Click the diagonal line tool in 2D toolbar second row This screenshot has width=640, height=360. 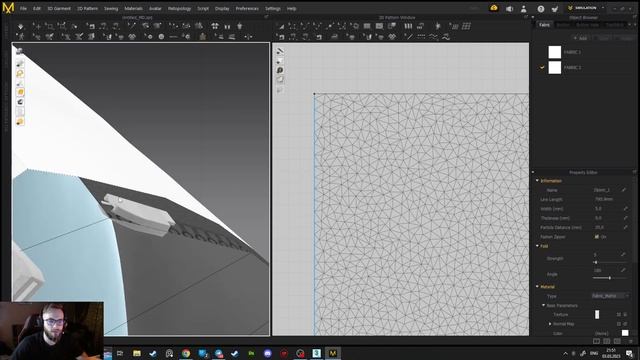[x=409, y=37]
